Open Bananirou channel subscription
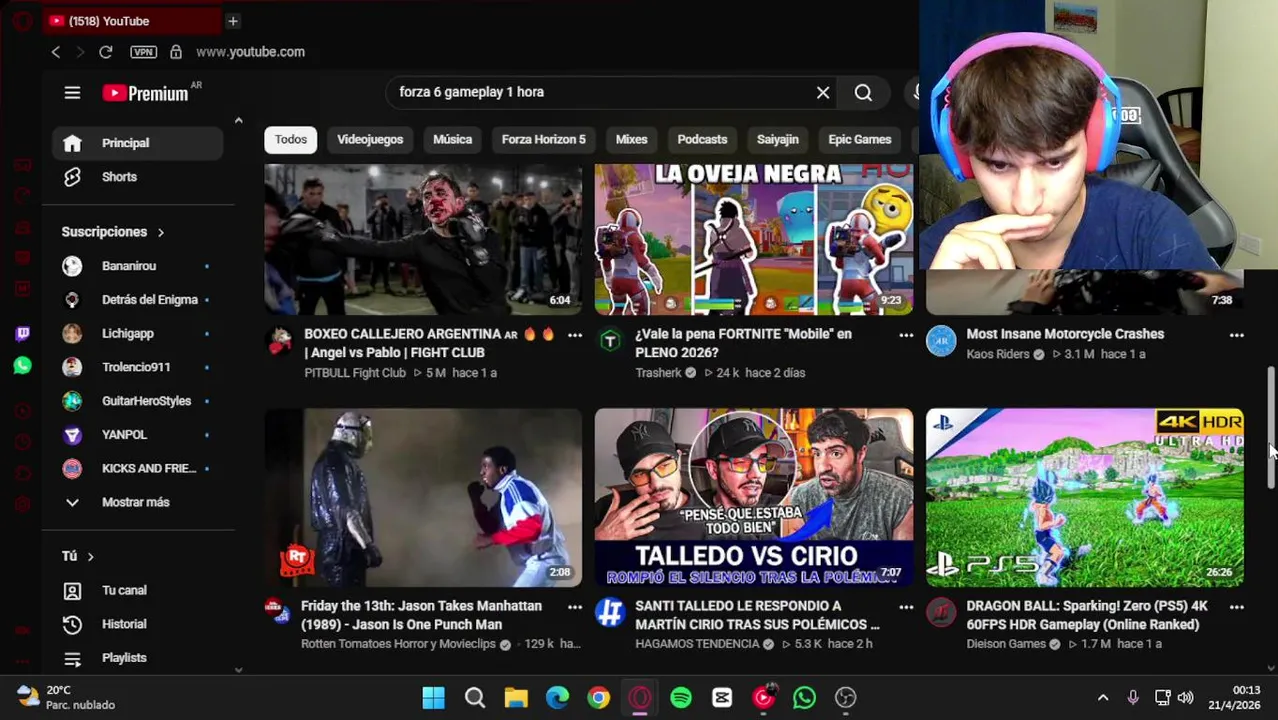The width and height of the screenshot is (1278, 720). pyautogui.click(x=138, y=266)
